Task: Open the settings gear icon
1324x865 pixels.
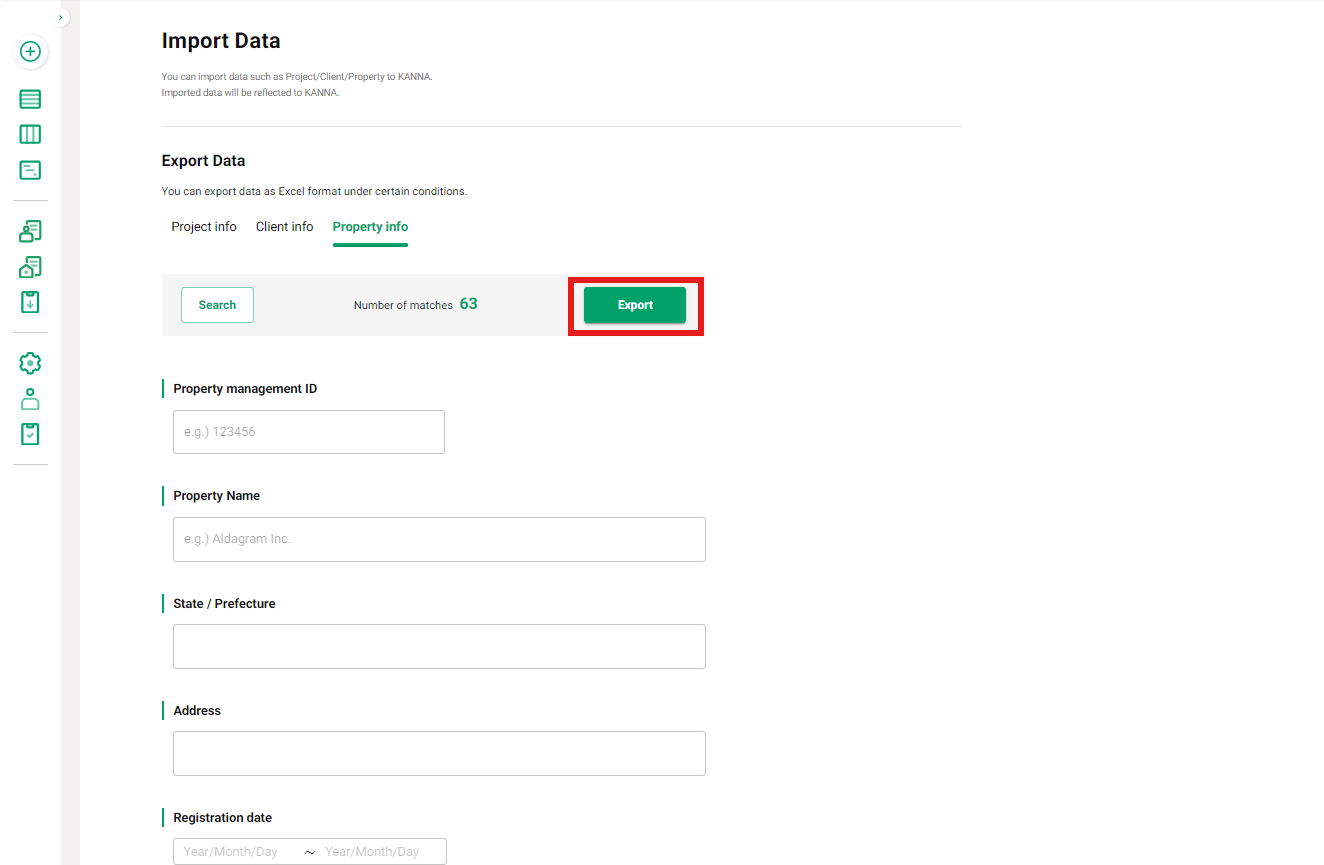Action: tap(30, 363)
